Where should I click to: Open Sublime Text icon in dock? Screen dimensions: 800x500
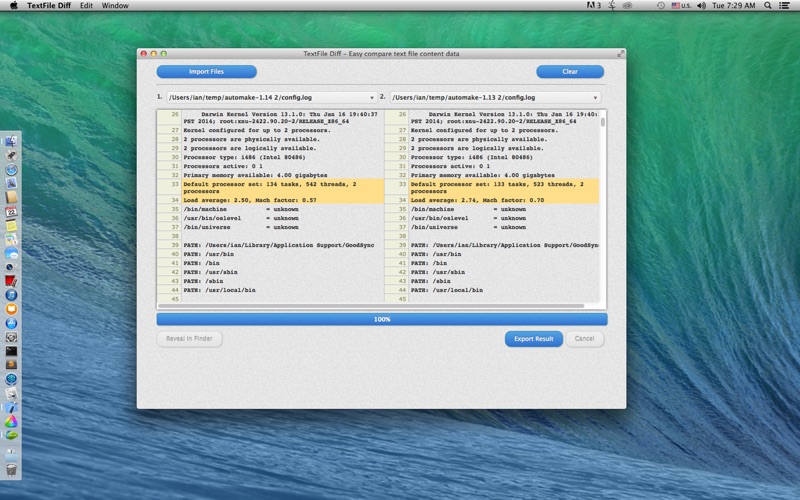(x=11, y=364)
